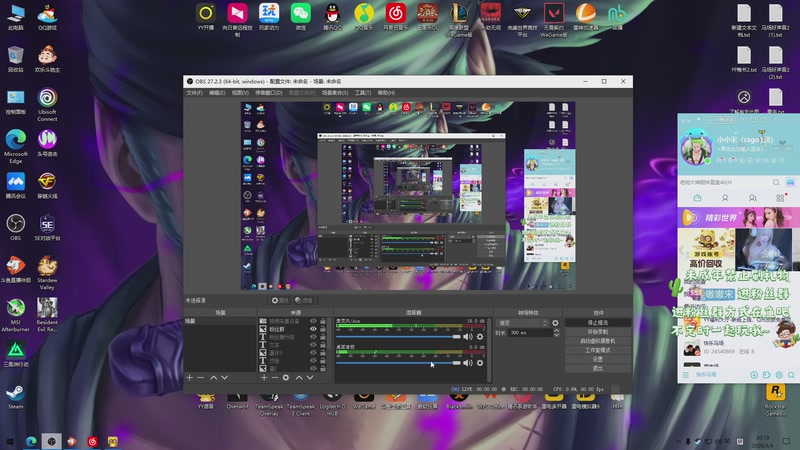
Task: Open source properties gear under sources list
Action: tap(286, 378)
